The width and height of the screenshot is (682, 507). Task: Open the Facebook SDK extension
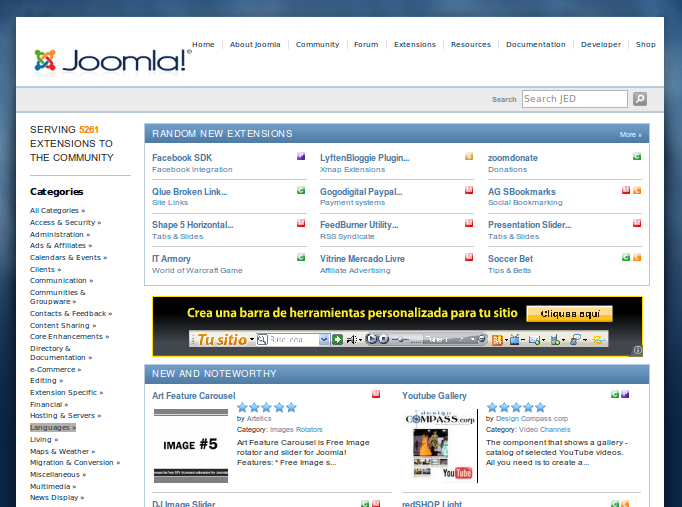click(x=182, y=157)
